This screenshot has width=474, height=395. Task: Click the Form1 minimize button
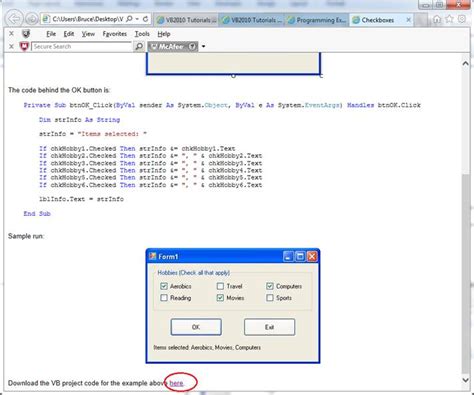tap(288, 256)
